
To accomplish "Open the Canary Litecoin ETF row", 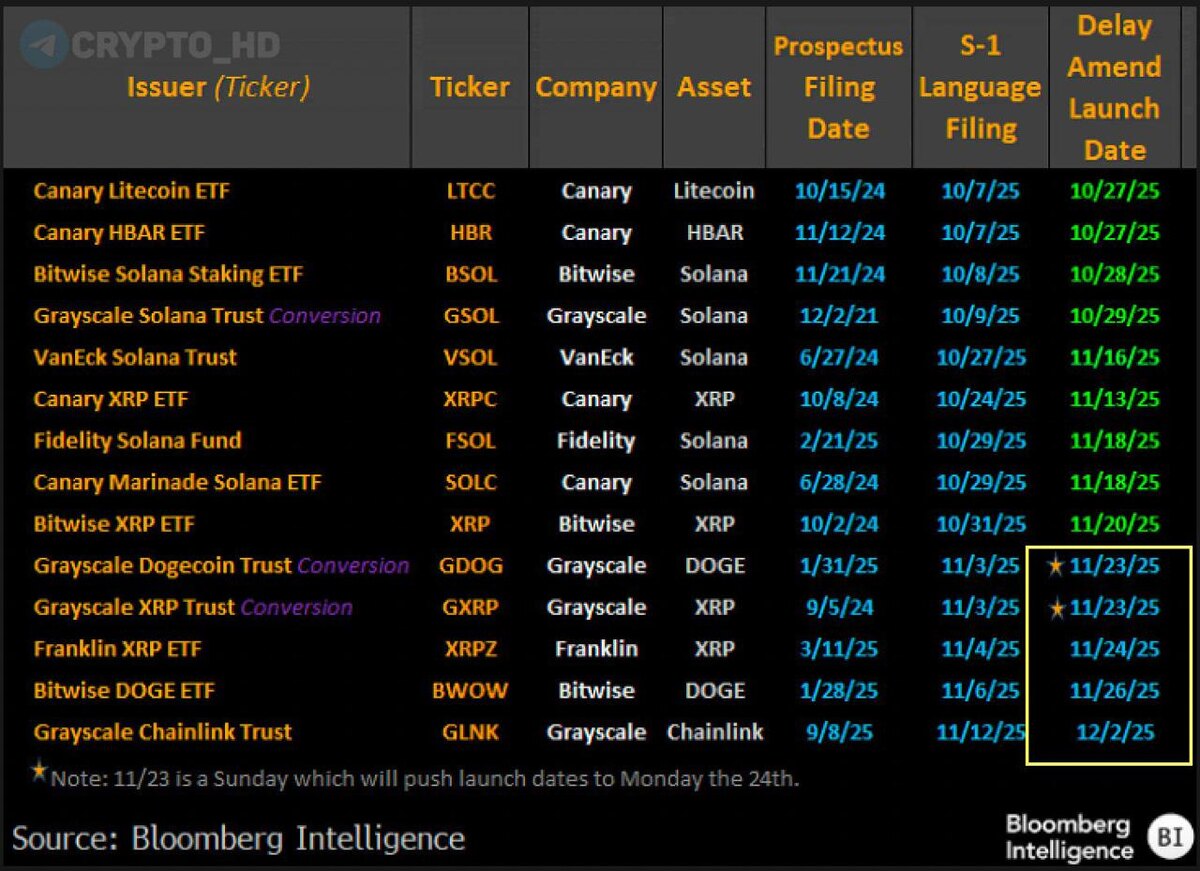I will point(131,191).
